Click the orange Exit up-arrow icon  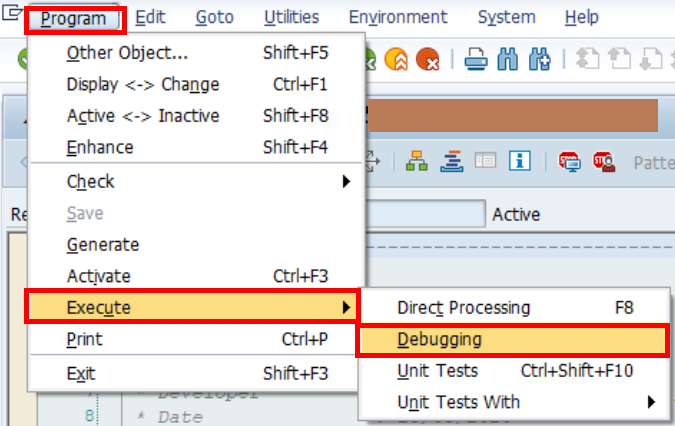point(396,59)
